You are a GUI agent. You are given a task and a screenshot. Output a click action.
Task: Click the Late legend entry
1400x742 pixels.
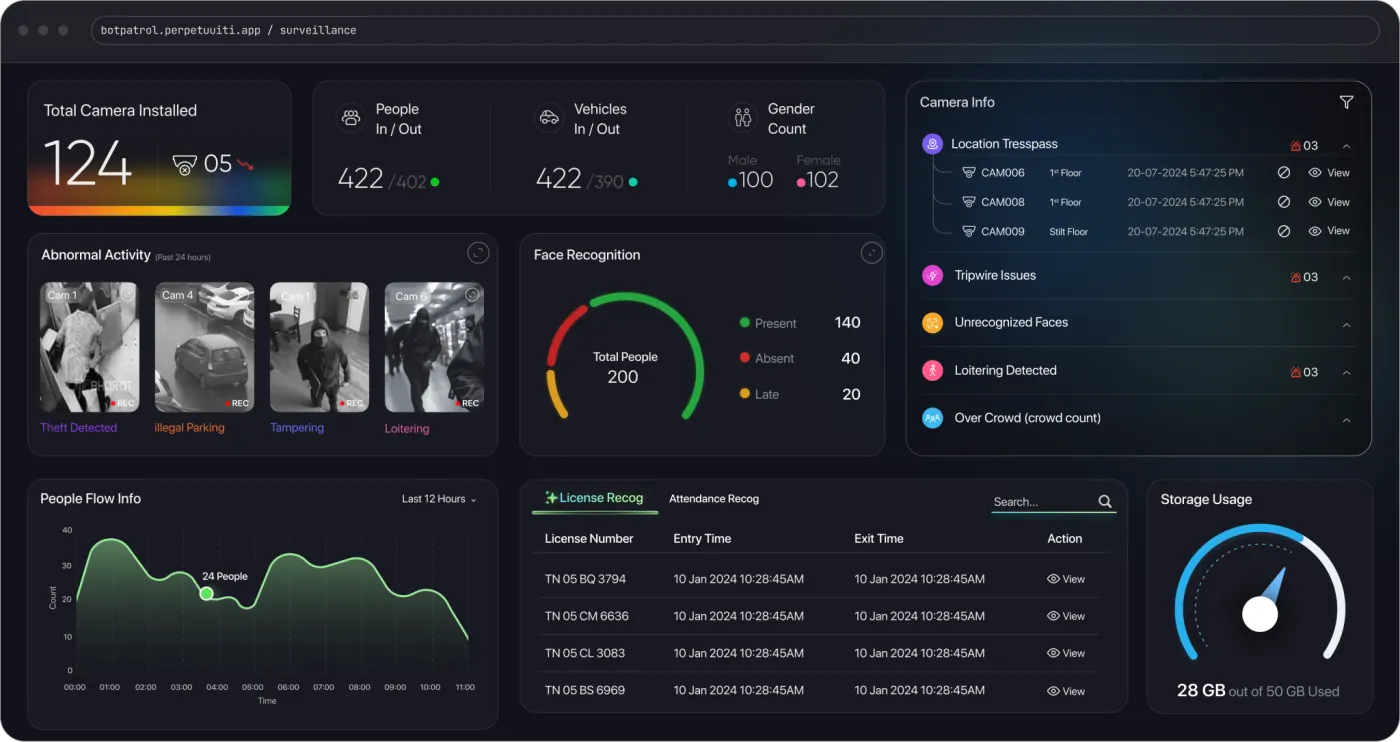point(759,394)
